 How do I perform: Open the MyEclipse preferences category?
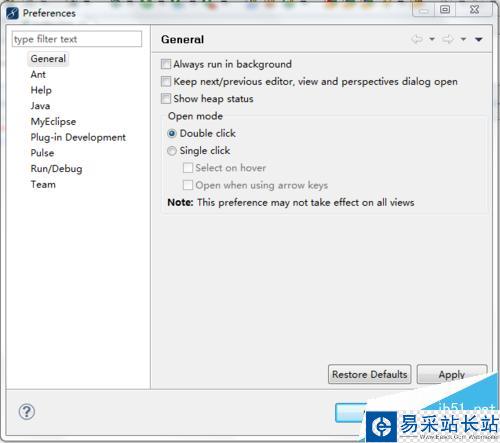[53, 122]
